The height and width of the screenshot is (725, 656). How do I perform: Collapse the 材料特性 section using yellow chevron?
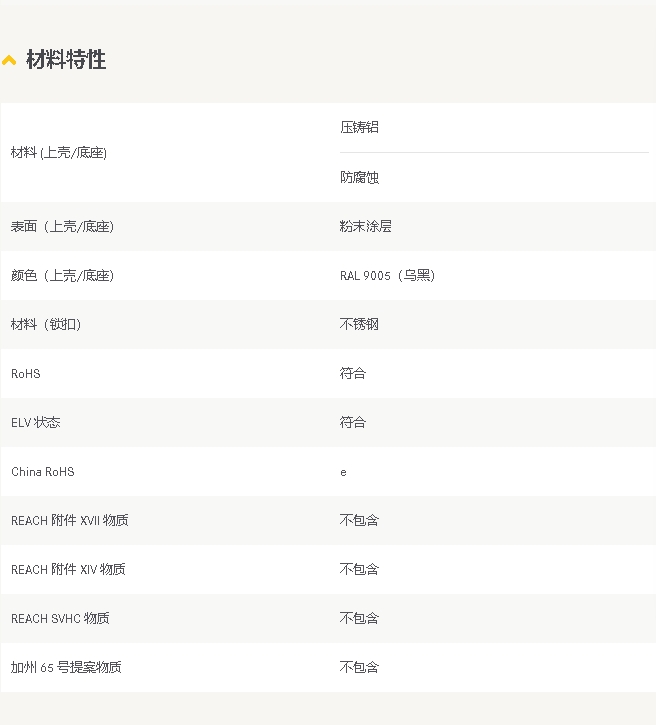9,61
